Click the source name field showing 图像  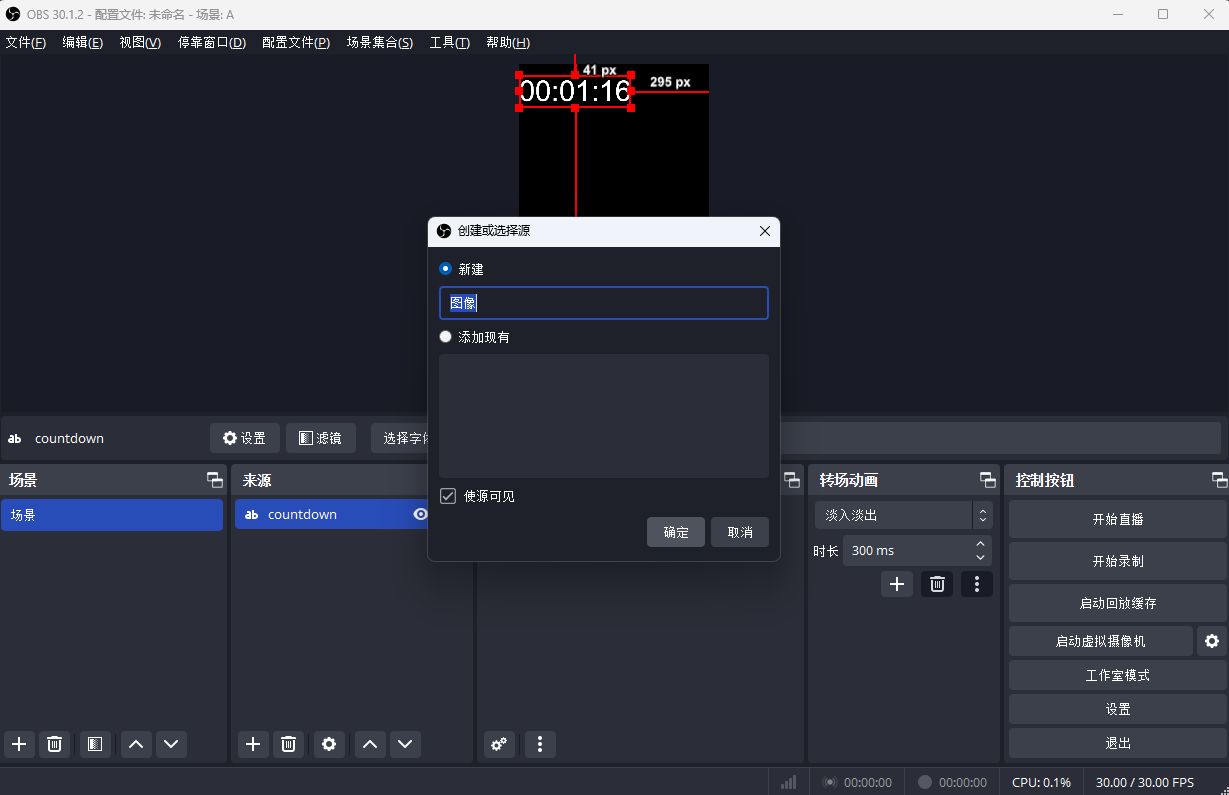pyautogui.click(x=604, y=302)
